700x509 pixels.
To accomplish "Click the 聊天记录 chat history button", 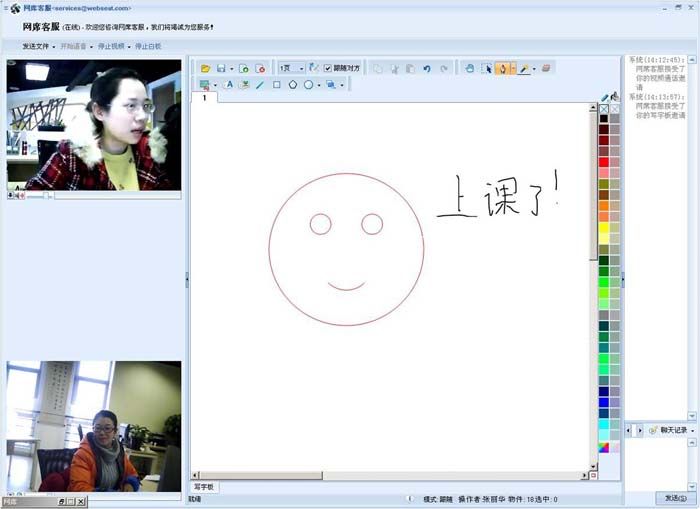I will tap(670, 430).
